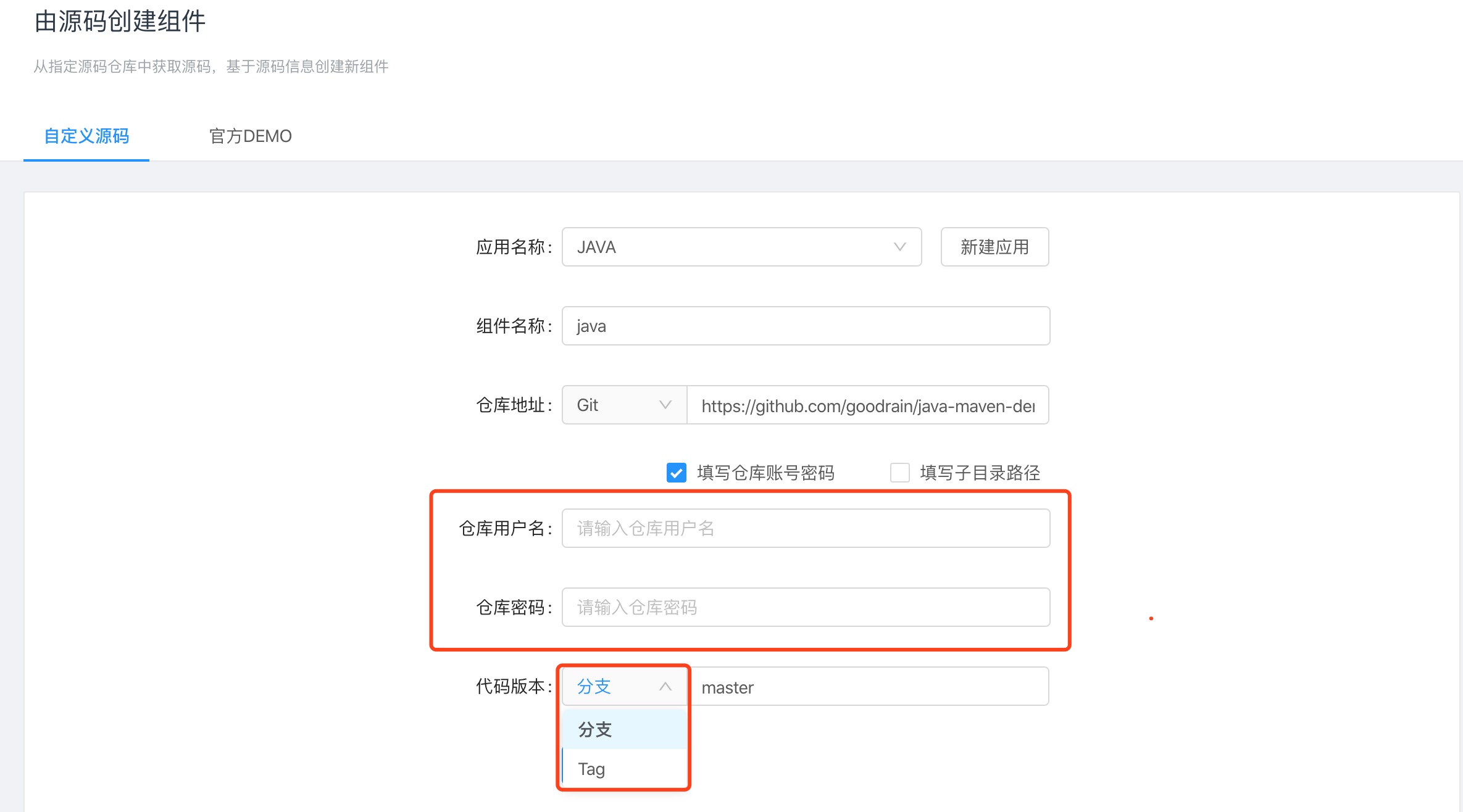Select the 自定义源码 tab

coord(86,137)
